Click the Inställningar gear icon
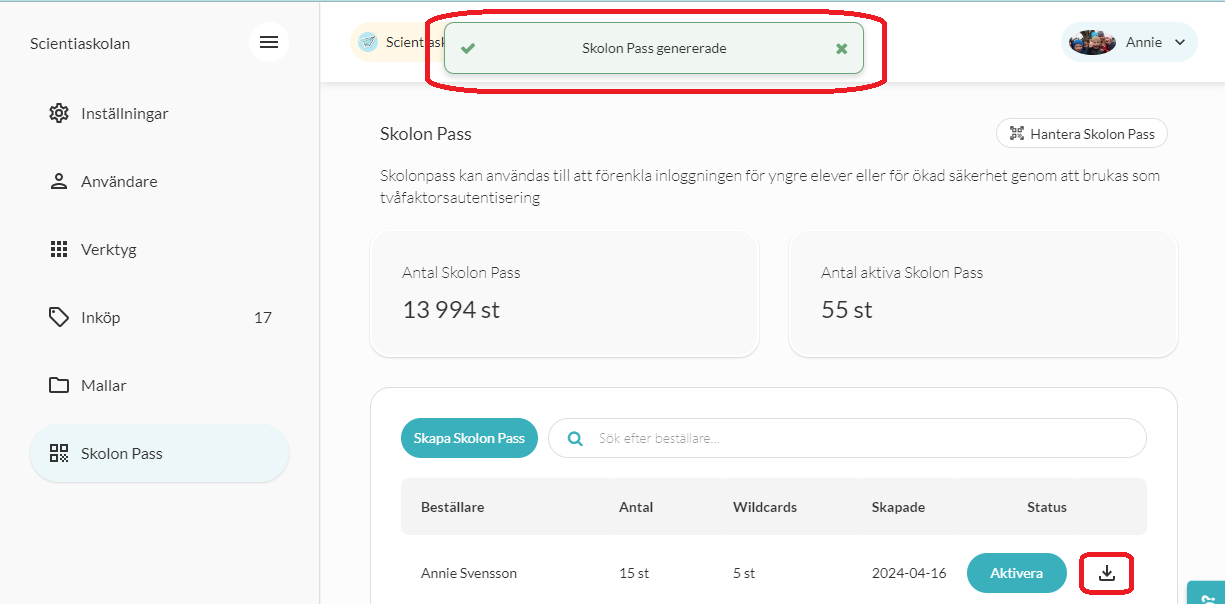 pyautogui.click(x=59, y=113)
